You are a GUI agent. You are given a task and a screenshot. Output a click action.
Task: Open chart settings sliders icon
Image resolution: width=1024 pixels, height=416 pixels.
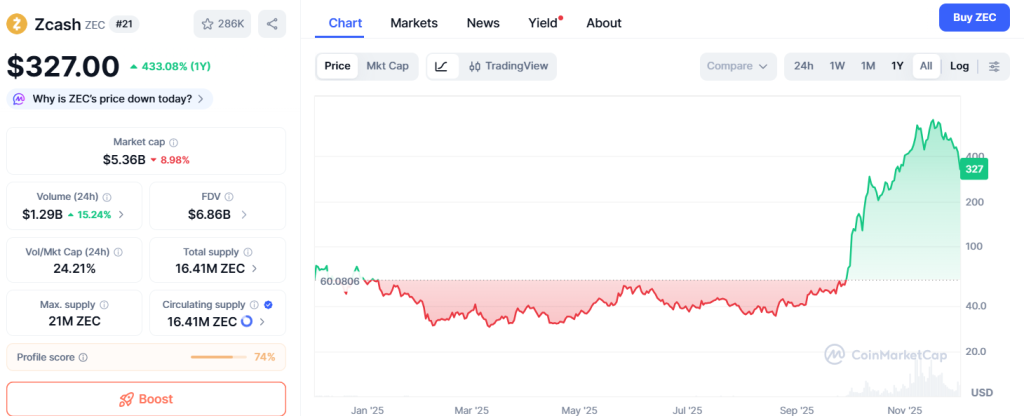pos(994,66)
